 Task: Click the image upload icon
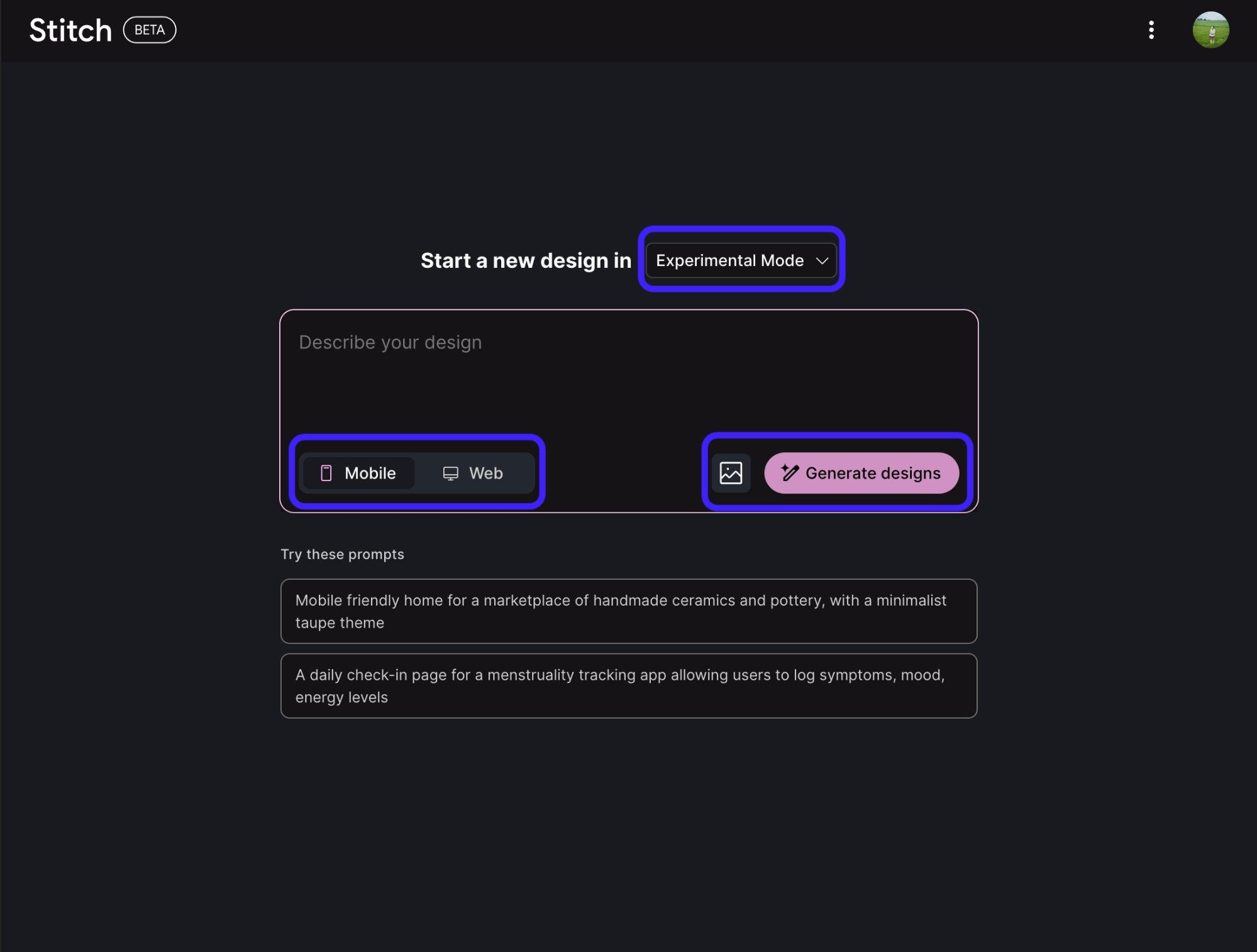pyautogui.click(x=731, y=473)
